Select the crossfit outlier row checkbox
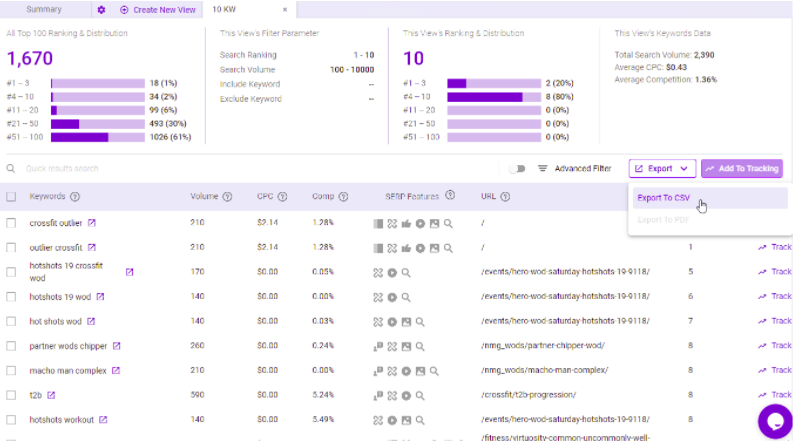 click(x=11, y=223)
